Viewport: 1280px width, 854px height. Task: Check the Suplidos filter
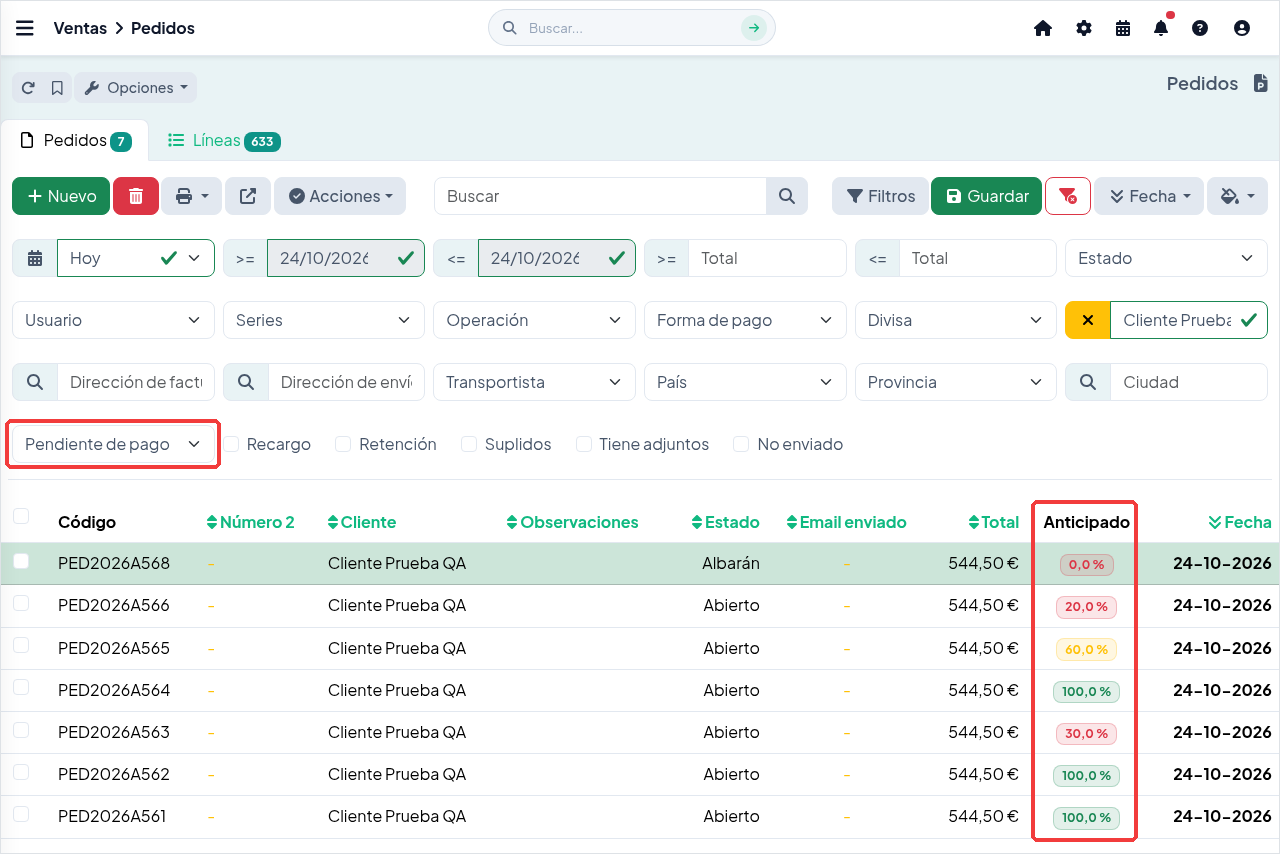[469, 444]
